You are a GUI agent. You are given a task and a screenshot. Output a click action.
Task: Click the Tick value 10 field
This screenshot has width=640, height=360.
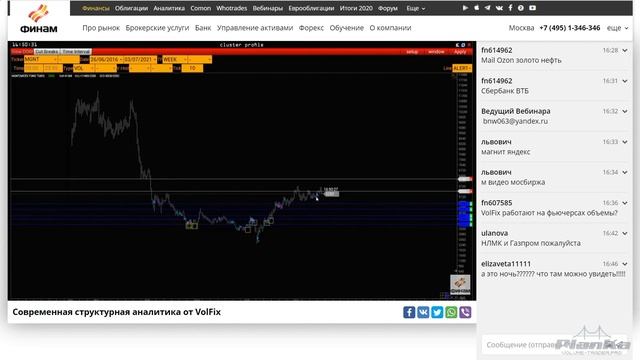[192, 68]
